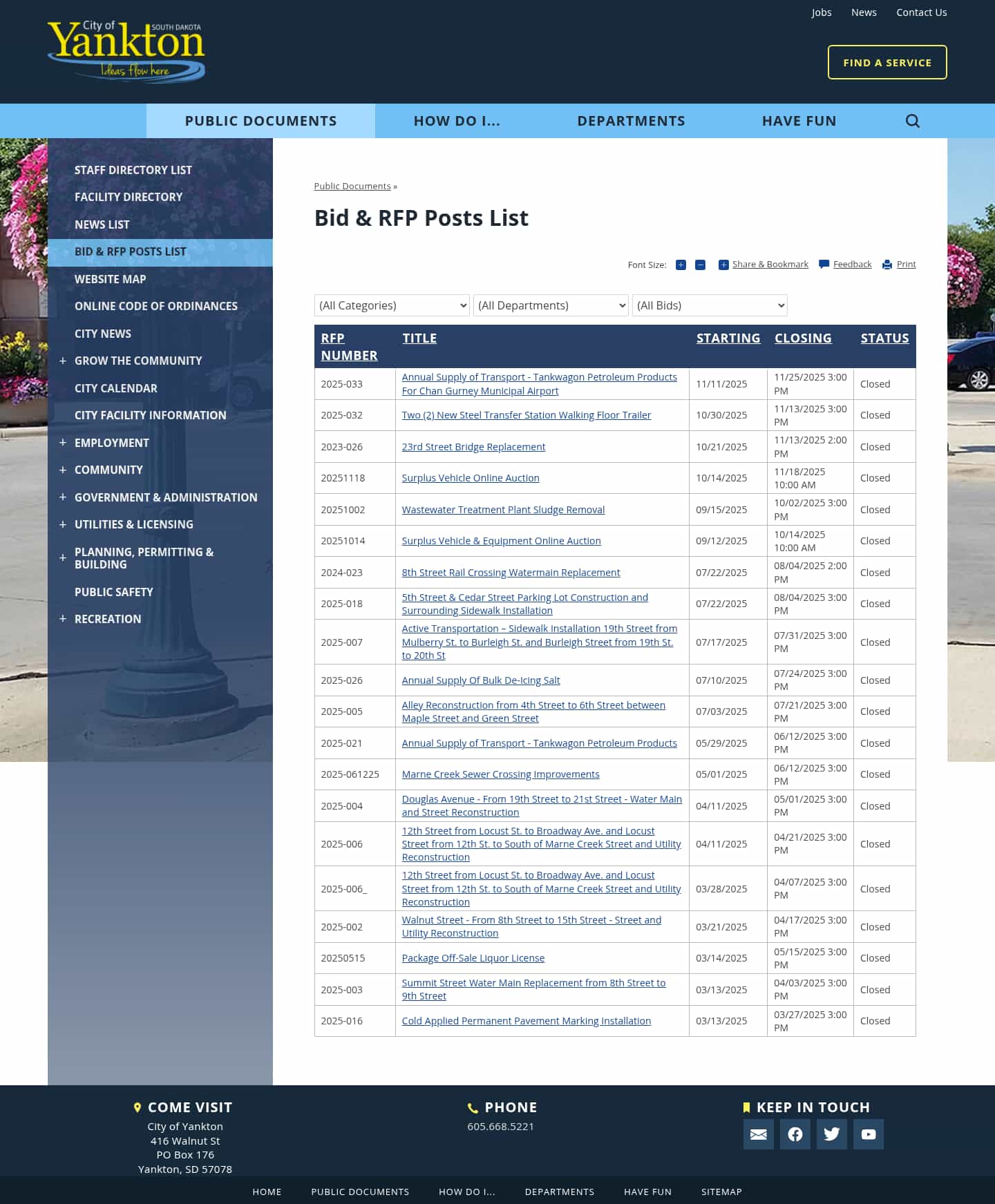Select Bid & RFP Posts List sidebar item
This screenshot has width=995, height=1204.
pyautogui.click(x=160, y=252)
